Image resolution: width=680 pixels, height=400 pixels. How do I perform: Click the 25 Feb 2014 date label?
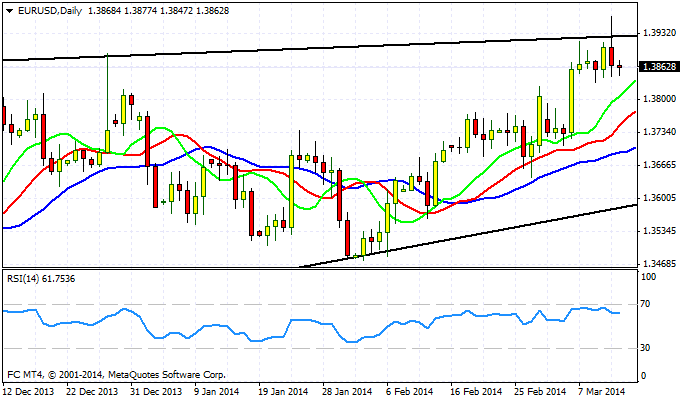click(x=540, y=392)
